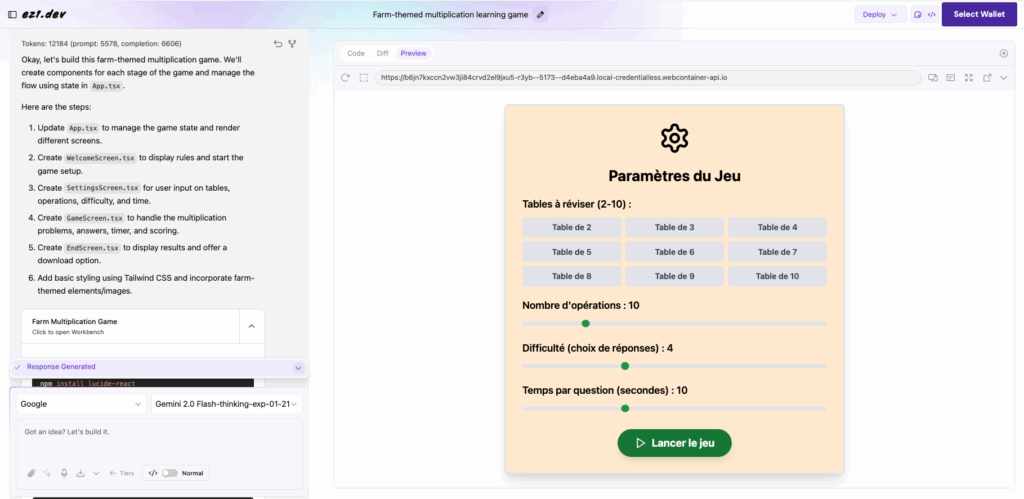This screenshot has width=1024, height=499.
Task: Select Table de 7 option
Action: click(x=776, y=252)
